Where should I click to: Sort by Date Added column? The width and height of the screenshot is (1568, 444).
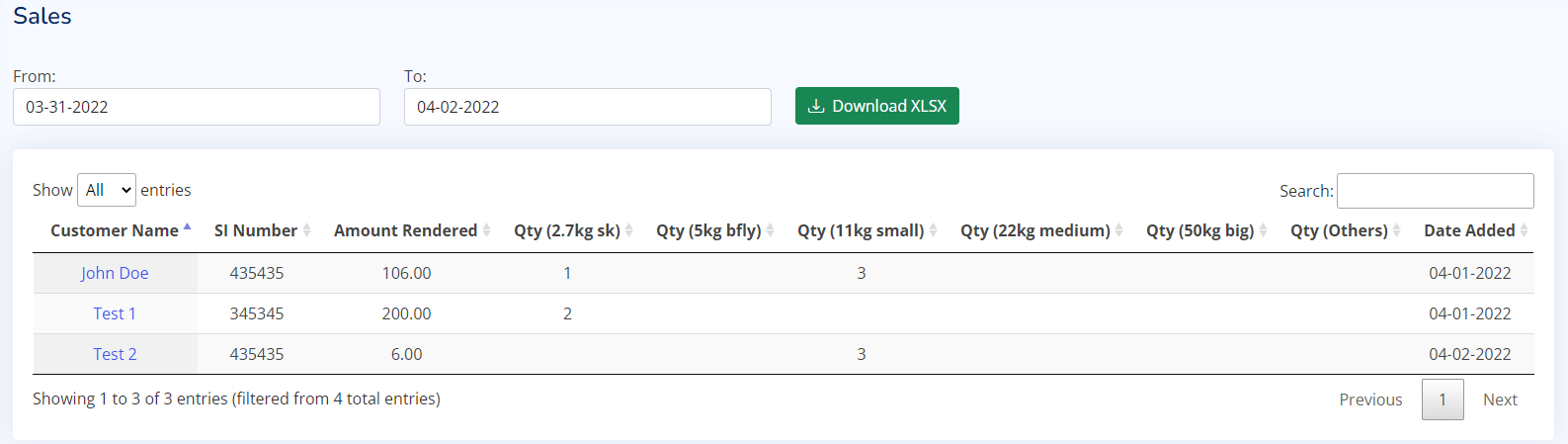tap(1470, 230)
